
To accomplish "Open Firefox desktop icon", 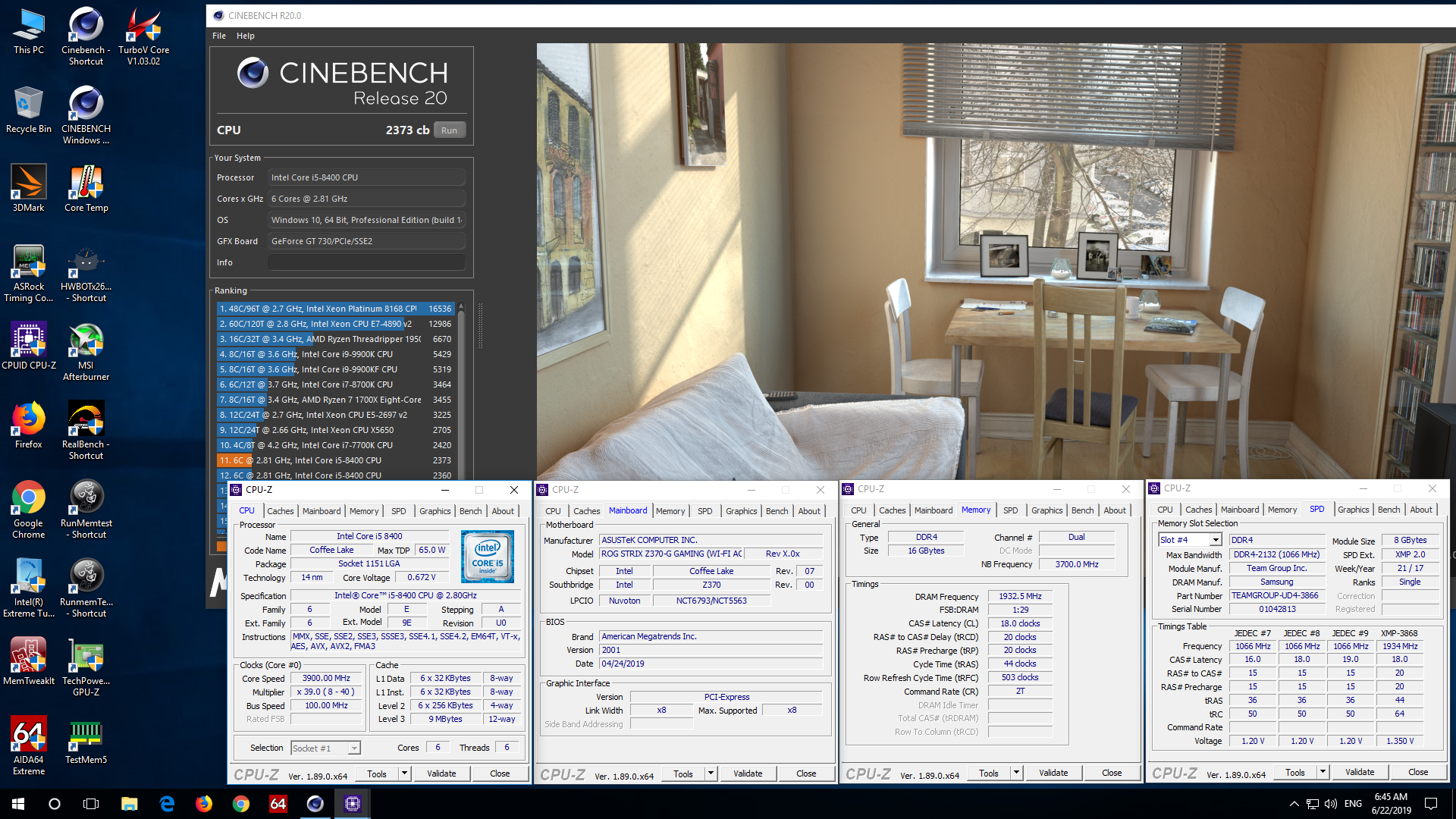I will coord(29,426).
